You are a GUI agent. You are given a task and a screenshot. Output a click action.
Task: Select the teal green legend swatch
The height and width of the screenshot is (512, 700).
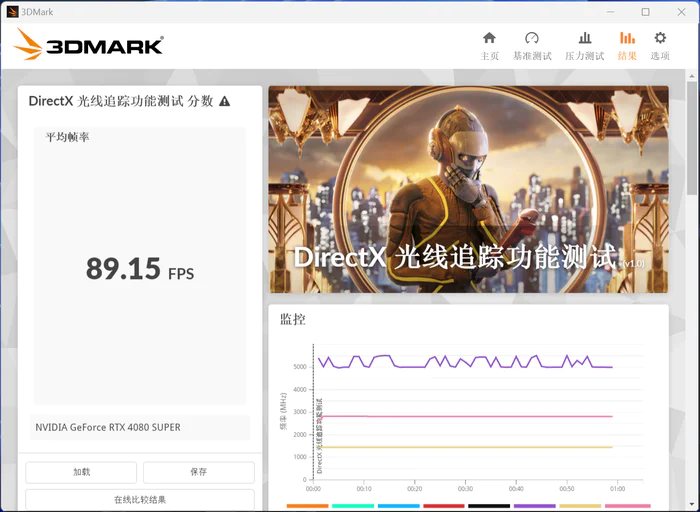[x=353, y=506]
